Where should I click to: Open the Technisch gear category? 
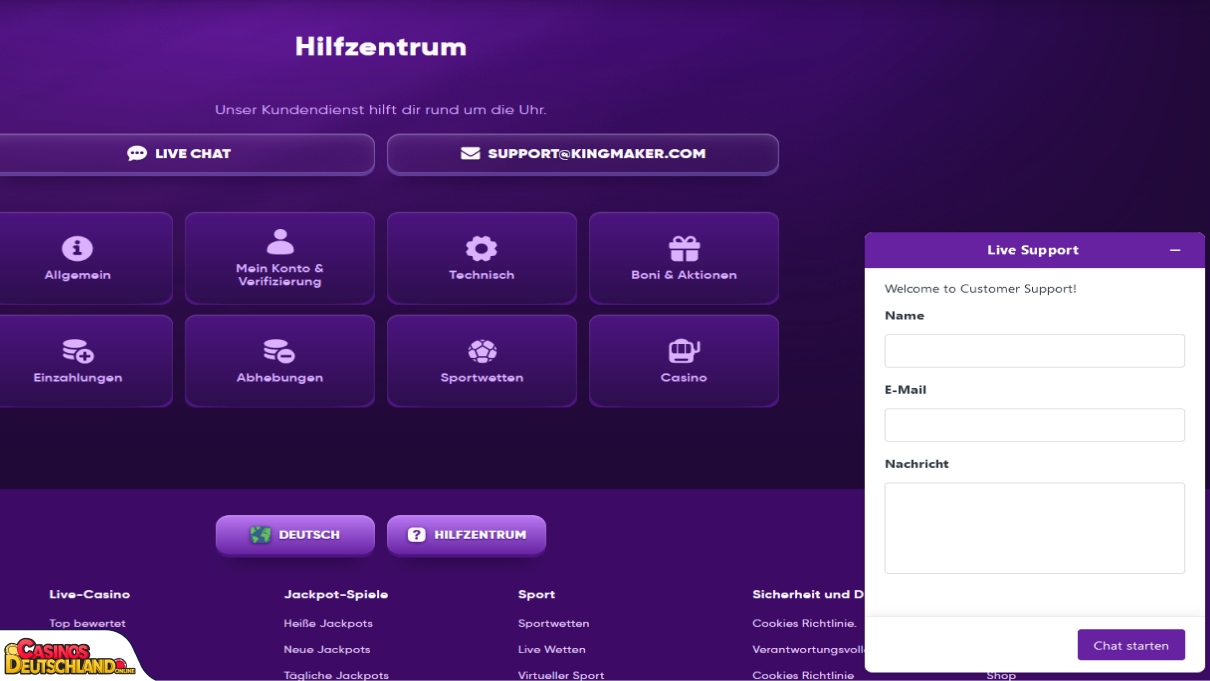click(x=482, y=258)
